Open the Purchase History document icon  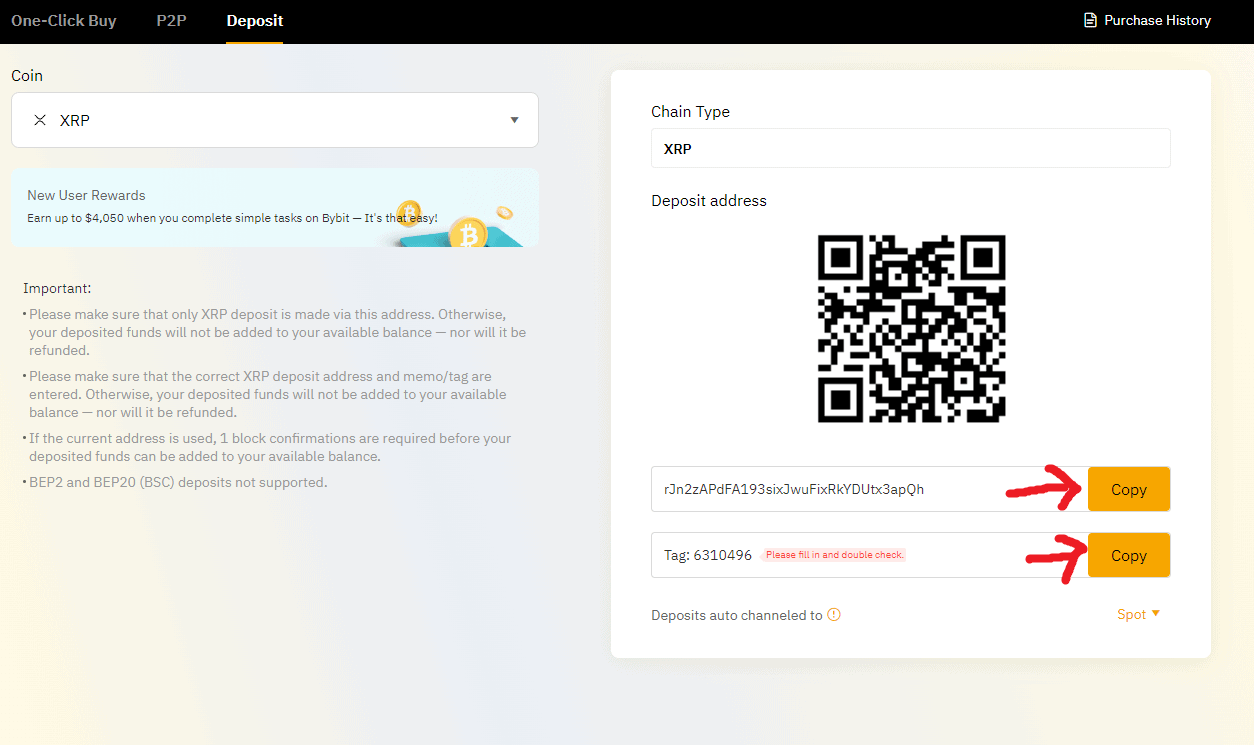[x=1090, y=20]
